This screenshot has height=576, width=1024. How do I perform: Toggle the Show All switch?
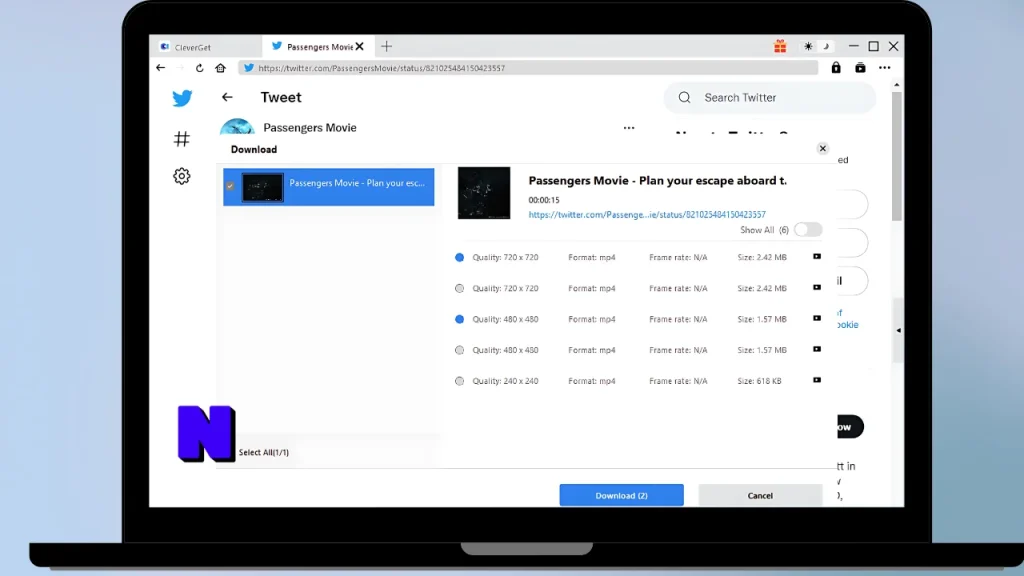point(808,230)
